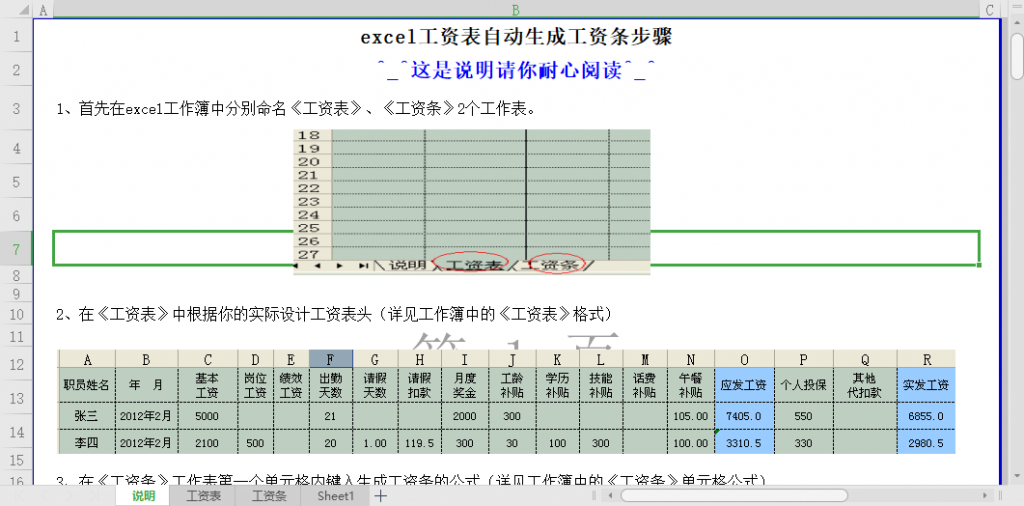Select row 9 header

(x=16, y=294)
